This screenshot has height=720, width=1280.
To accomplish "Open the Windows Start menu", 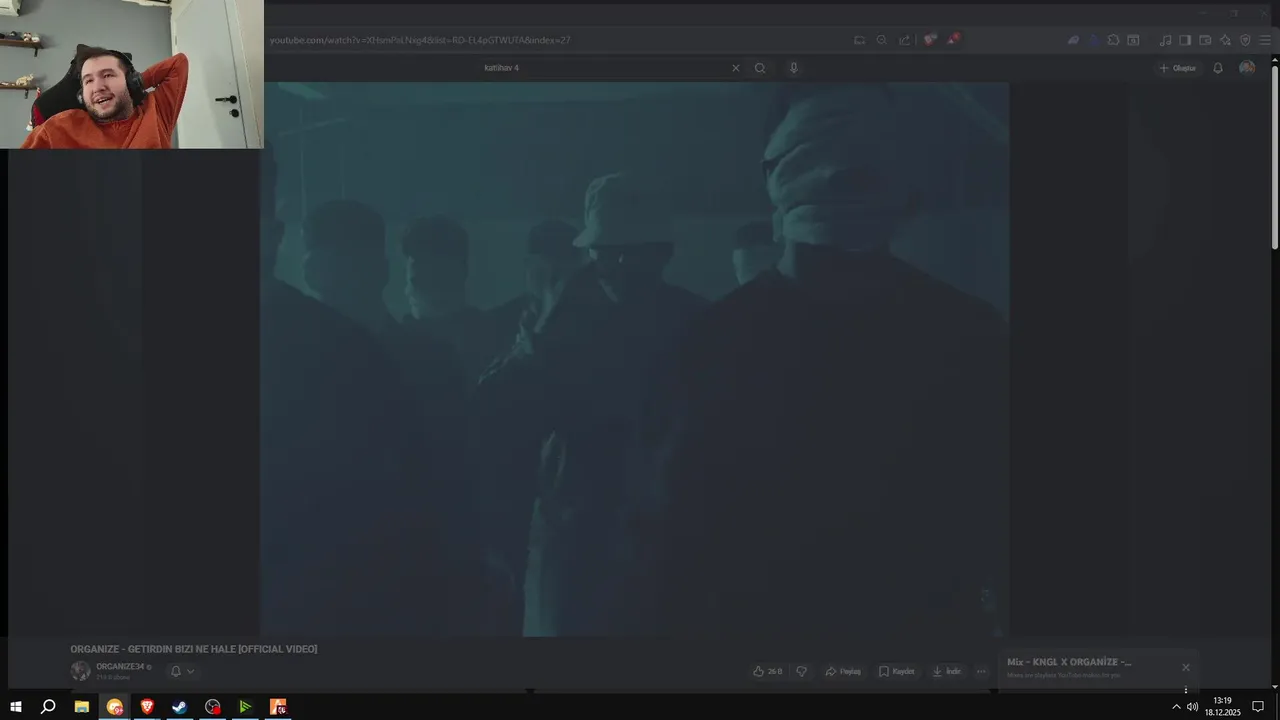I will [x=15, y=707].
